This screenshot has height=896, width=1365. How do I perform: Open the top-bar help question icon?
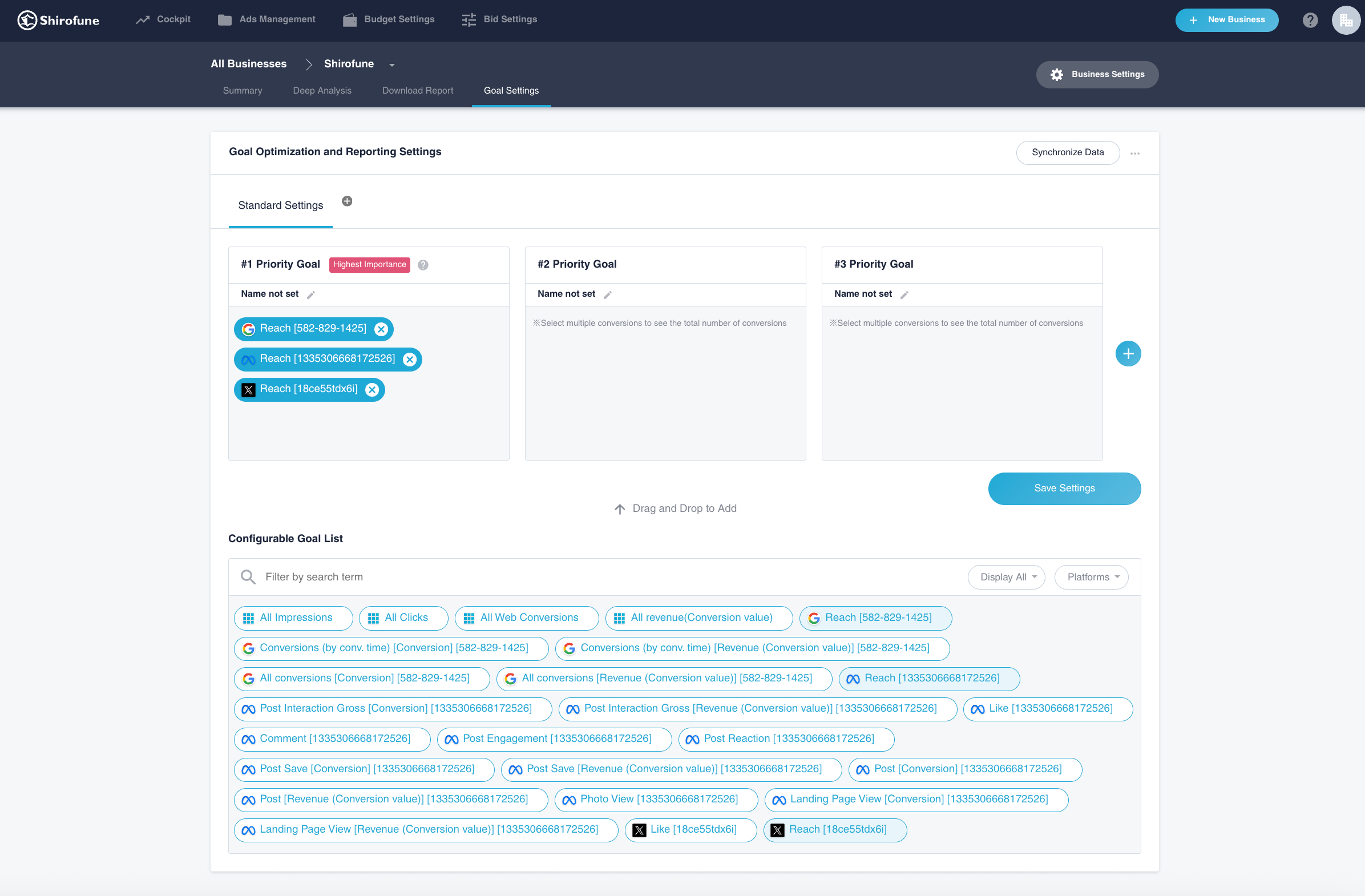click(x=1310, y=21)
